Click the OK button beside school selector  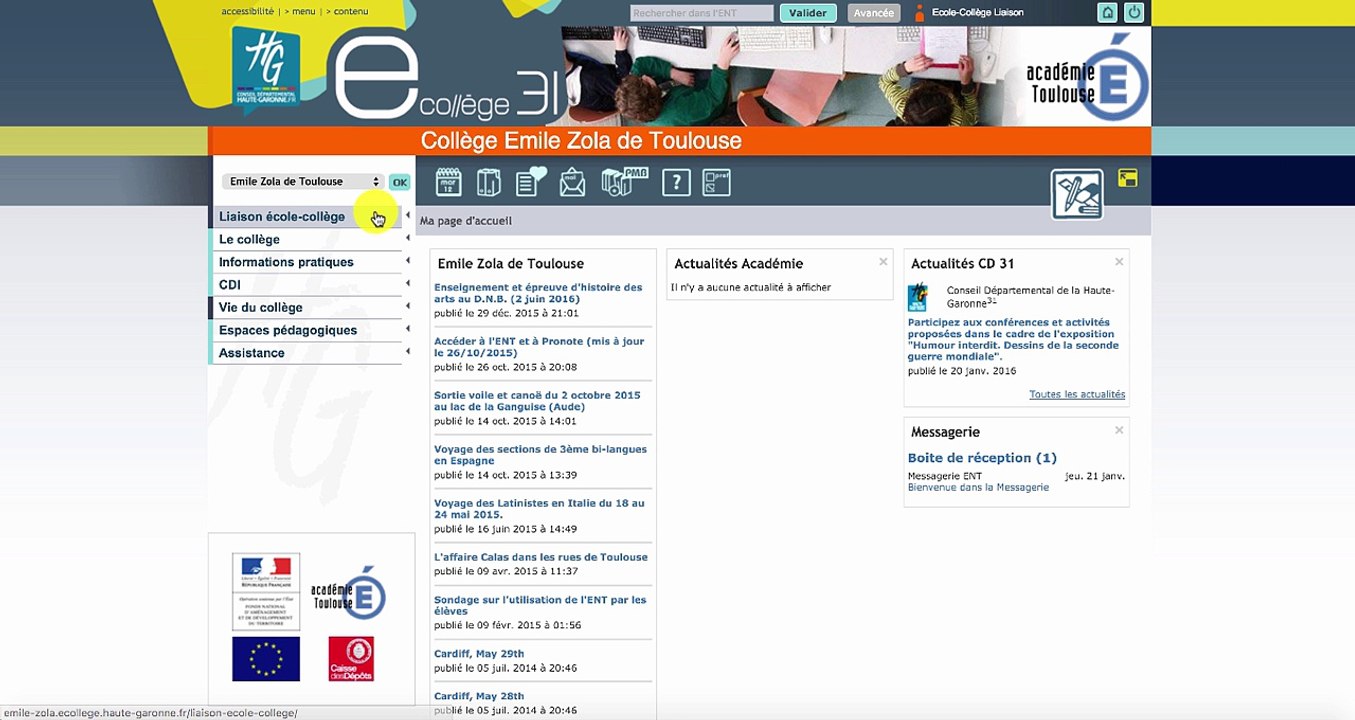pyautogui.click(x=400, y=182)
